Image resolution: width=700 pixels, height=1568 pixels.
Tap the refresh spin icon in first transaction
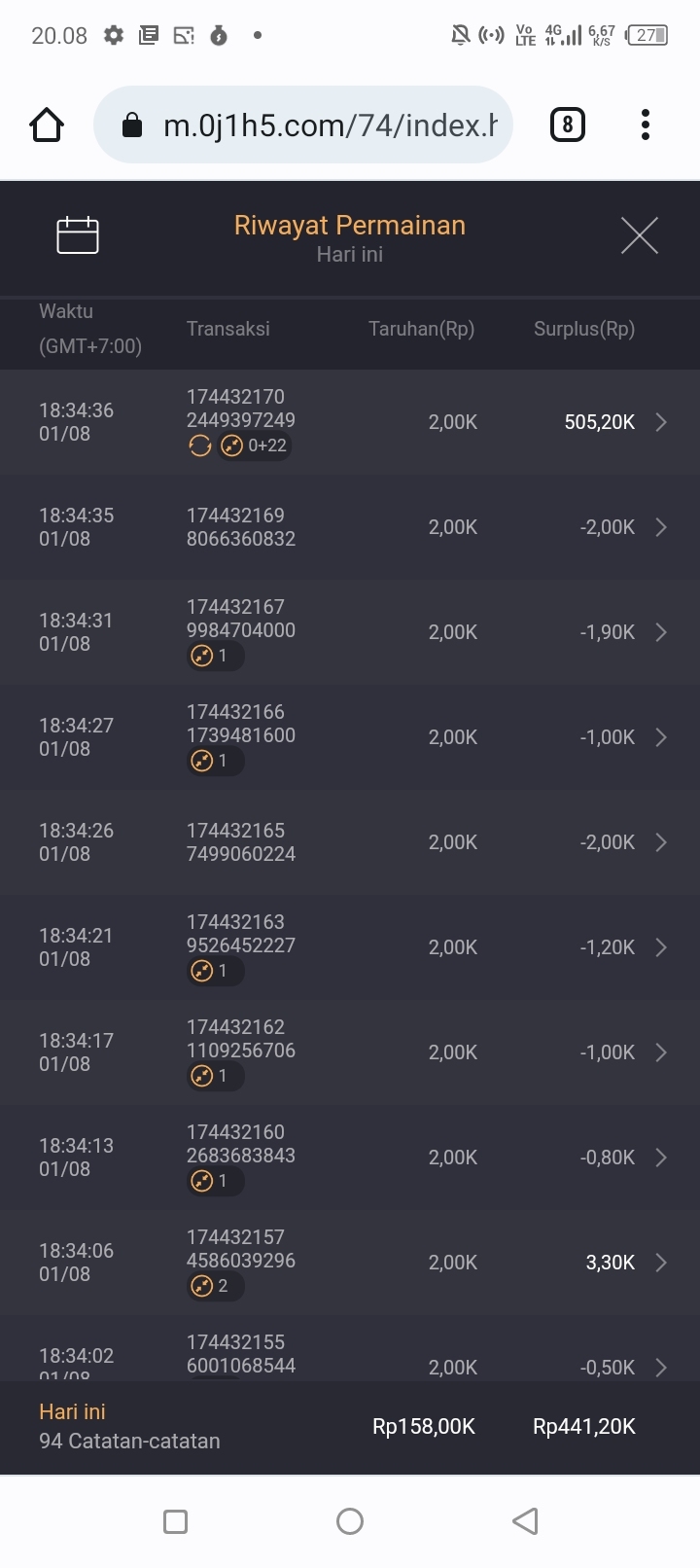coord(200,446)
